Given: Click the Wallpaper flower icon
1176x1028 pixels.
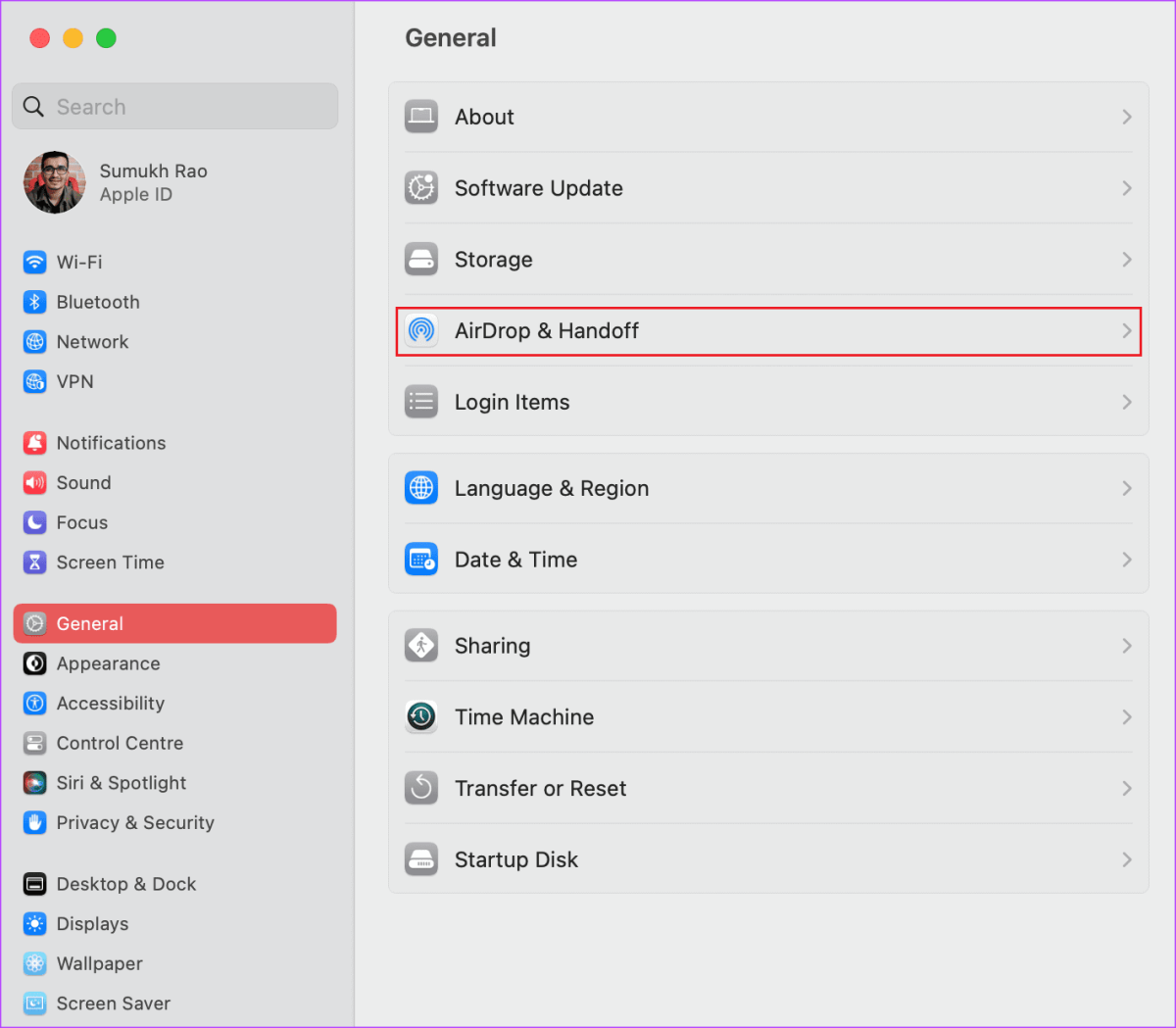Looking at the screenshot, I should [35, 963].
